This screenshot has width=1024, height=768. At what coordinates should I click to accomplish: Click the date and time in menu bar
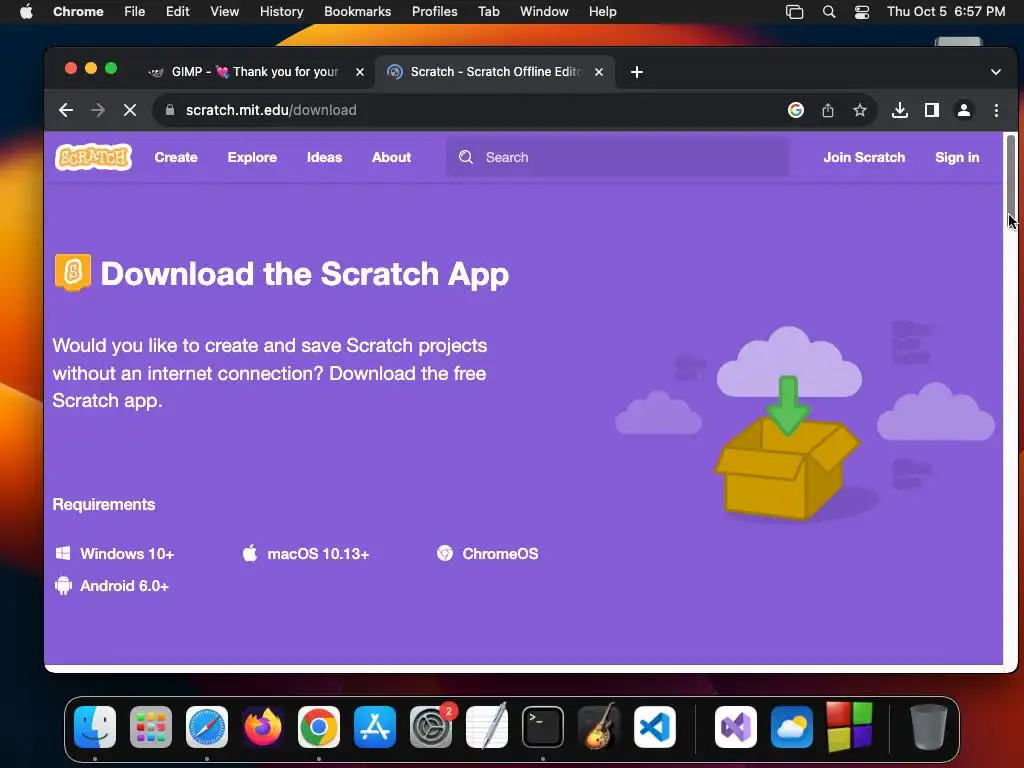[946, 12]
